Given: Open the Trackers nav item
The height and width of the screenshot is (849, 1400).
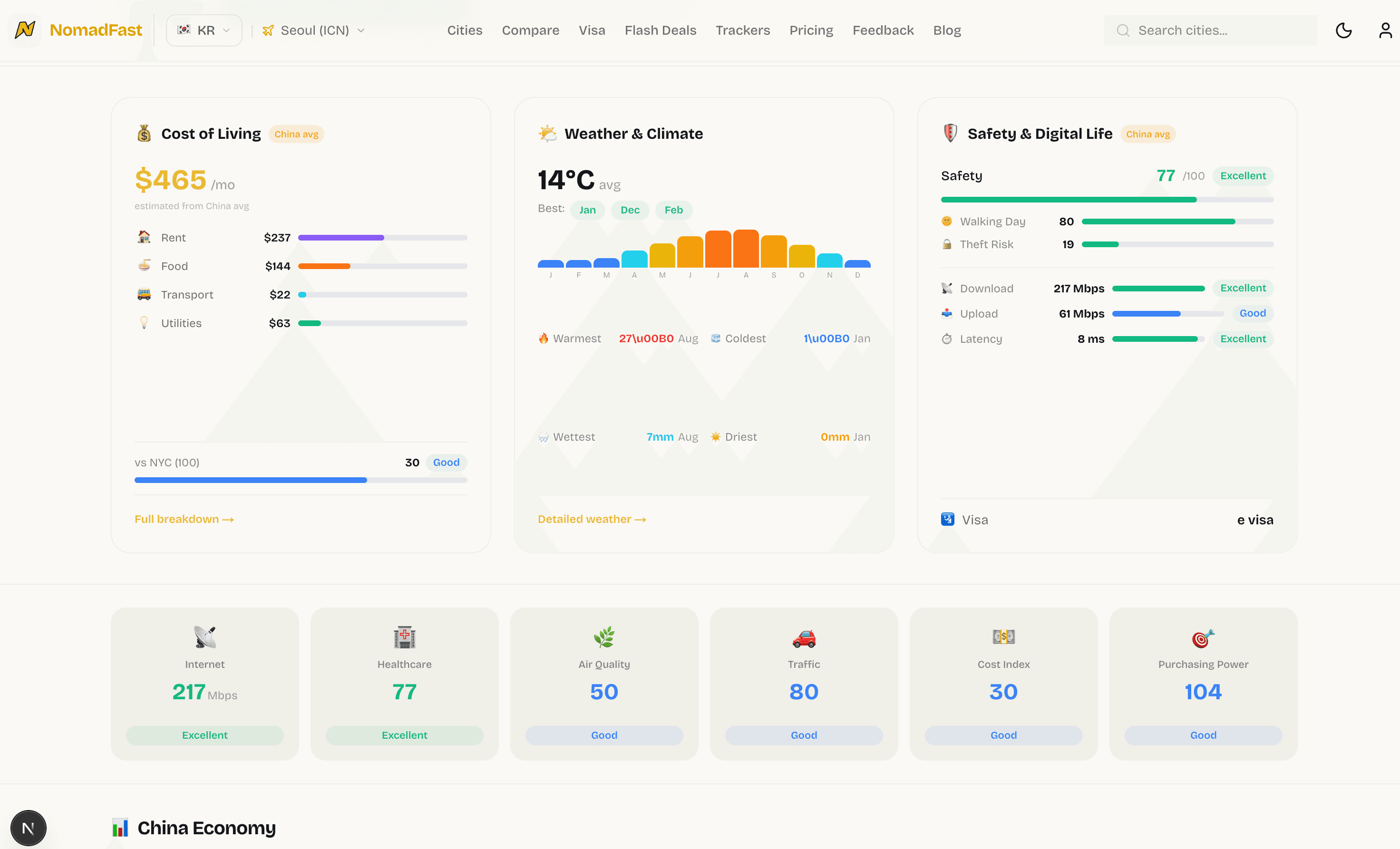Looking at the screenshot, I should coord(743,30).
